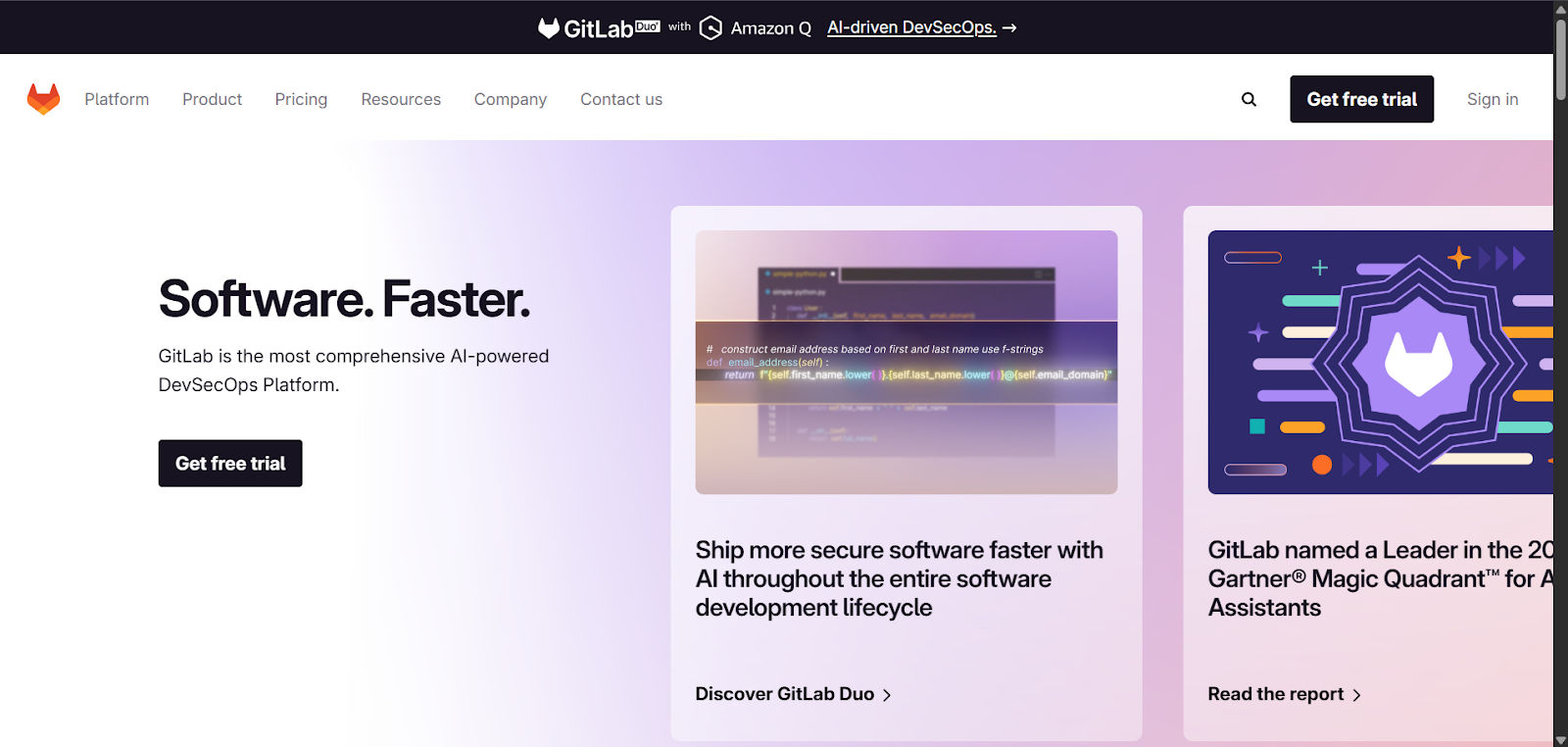The height and width of the screenshot is (747, 1568).
Task: Click the 'Software. Faster.' headline
Action: click(344, 299)
